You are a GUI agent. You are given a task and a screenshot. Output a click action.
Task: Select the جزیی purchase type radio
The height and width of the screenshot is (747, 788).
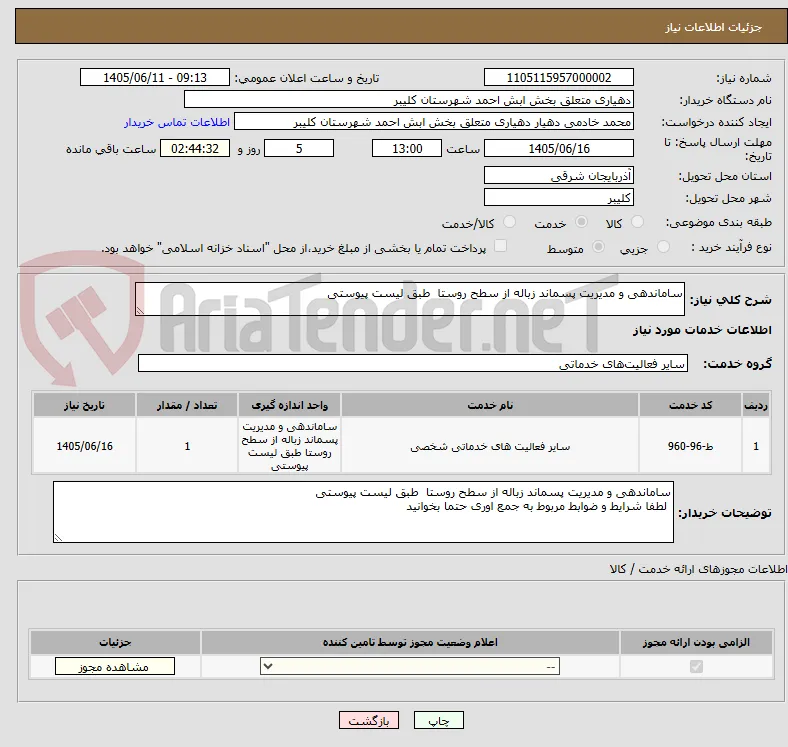tap(663, 247)
